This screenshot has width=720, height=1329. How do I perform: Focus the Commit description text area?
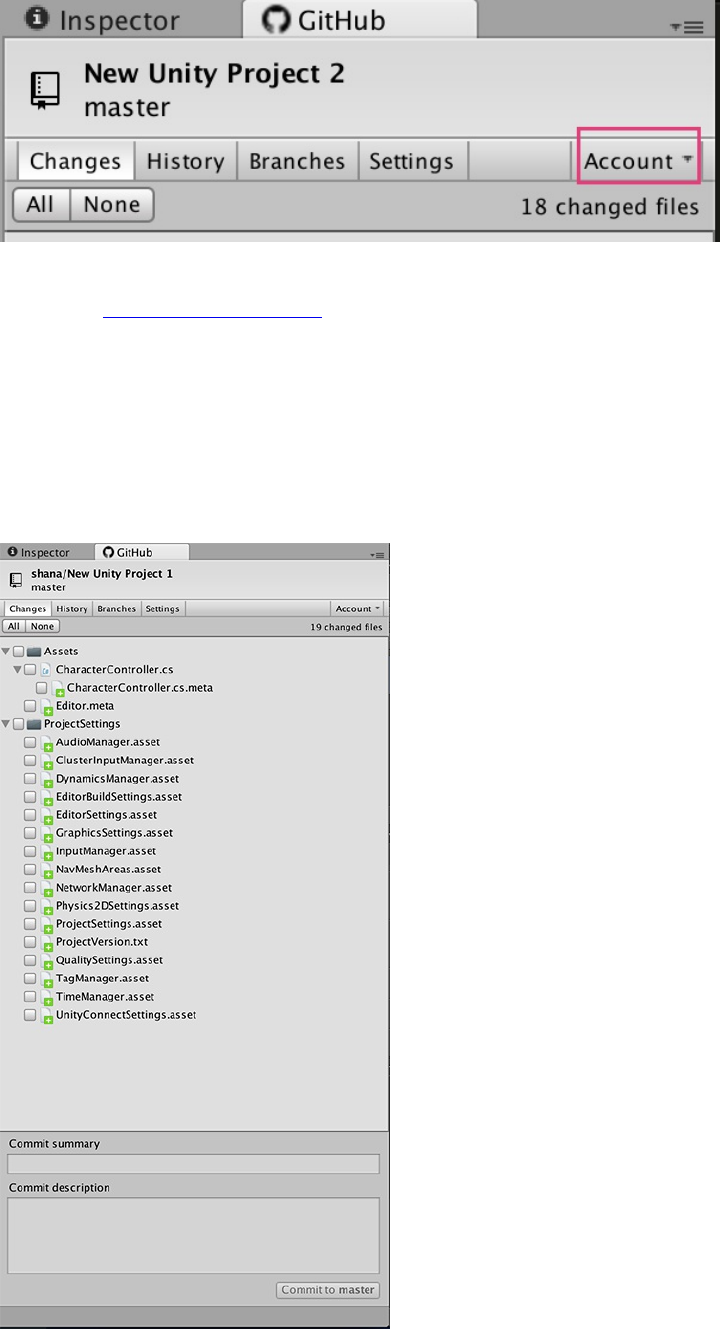point(193,1235)
